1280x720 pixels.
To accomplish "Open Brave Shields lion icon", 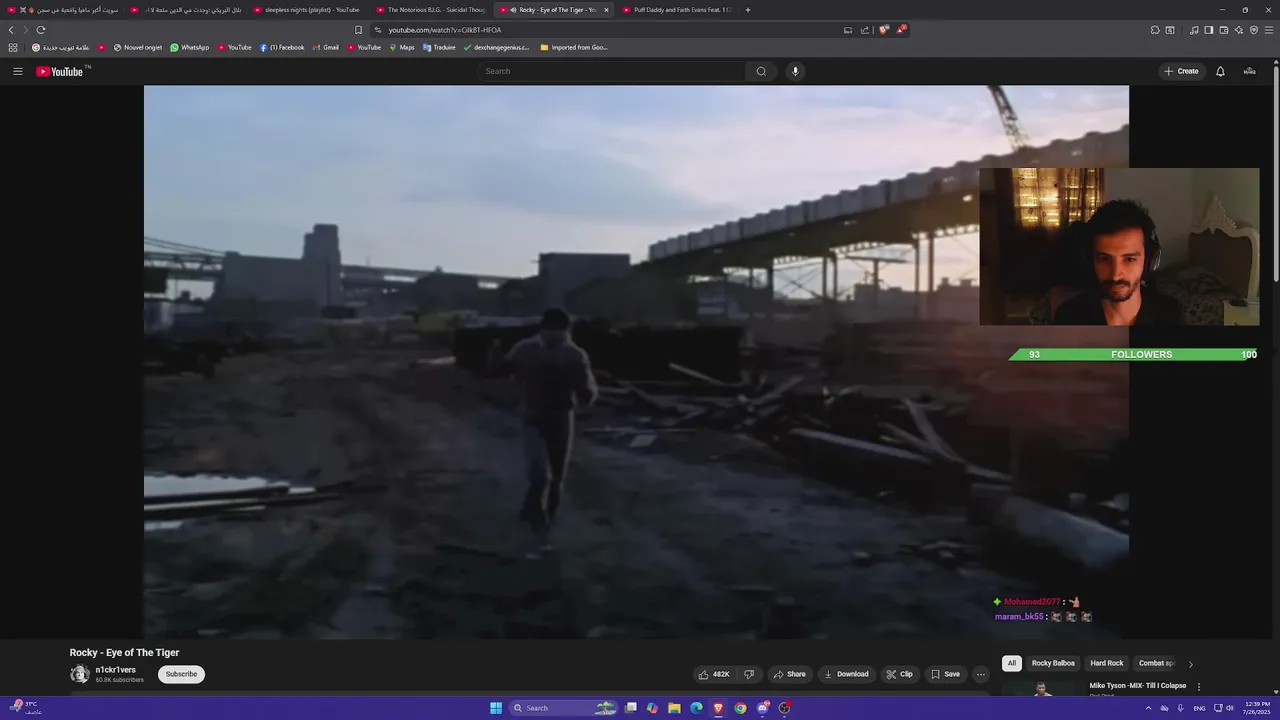I will [x=884, y=30].
